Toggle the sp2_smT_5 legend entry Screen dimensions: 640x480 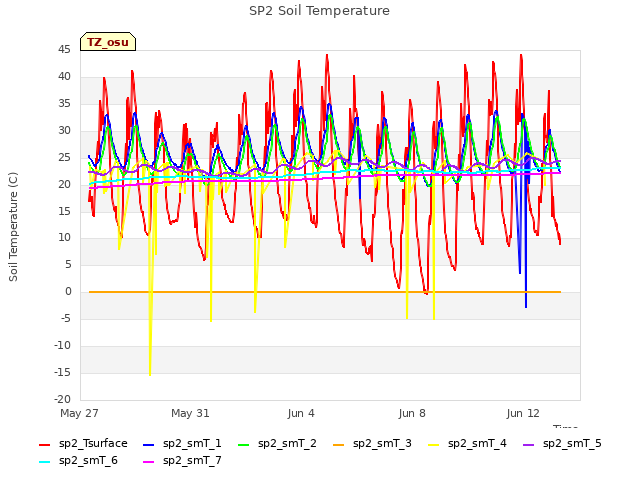pyautogui.click(x=562, y=444)
